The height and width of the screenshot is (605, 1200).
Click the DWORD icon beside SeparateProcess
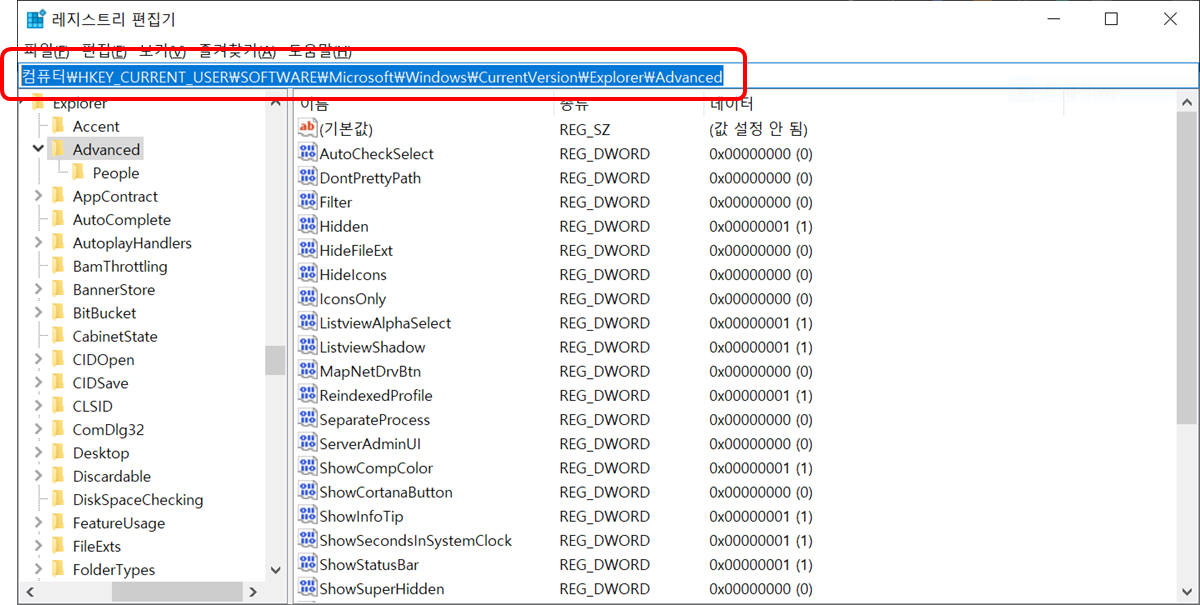(307, 419)
